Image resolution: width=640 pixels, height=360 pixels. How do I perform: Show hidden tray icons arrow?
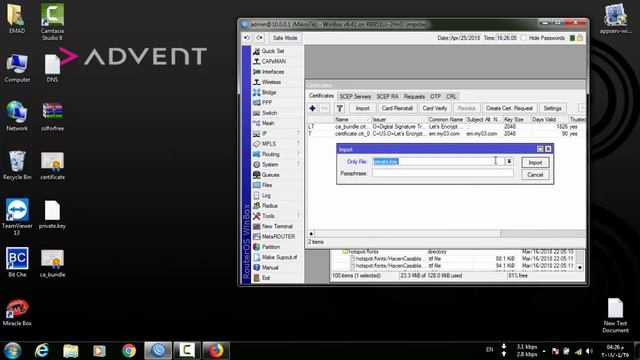[544, 351]
